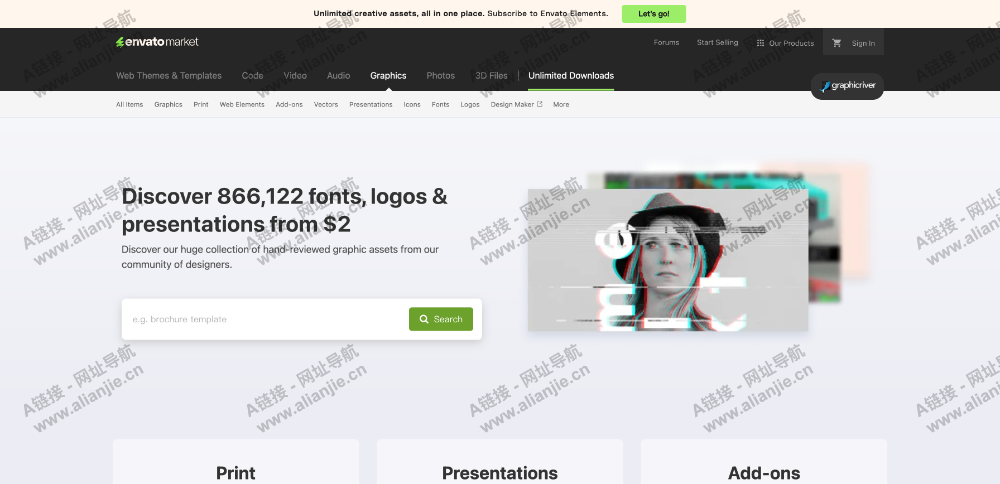
Task: Click the GraphicRiver badge logo
Action: (x=847, y=86)
